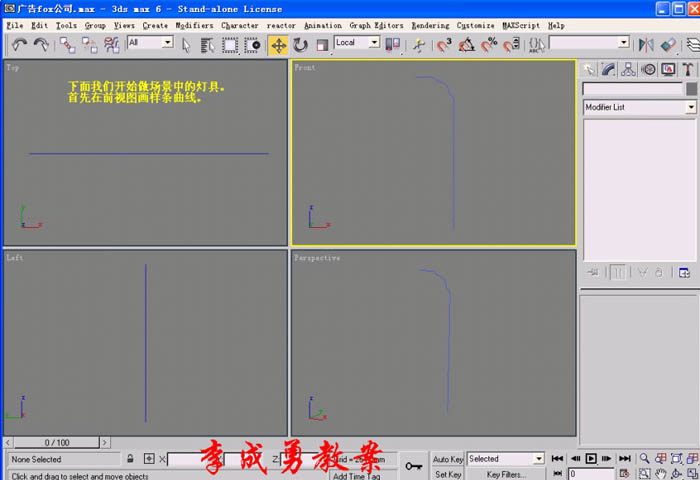Activate the Select and Scale tool
Viewport: 700px width, 480px height.
point(322,45)
